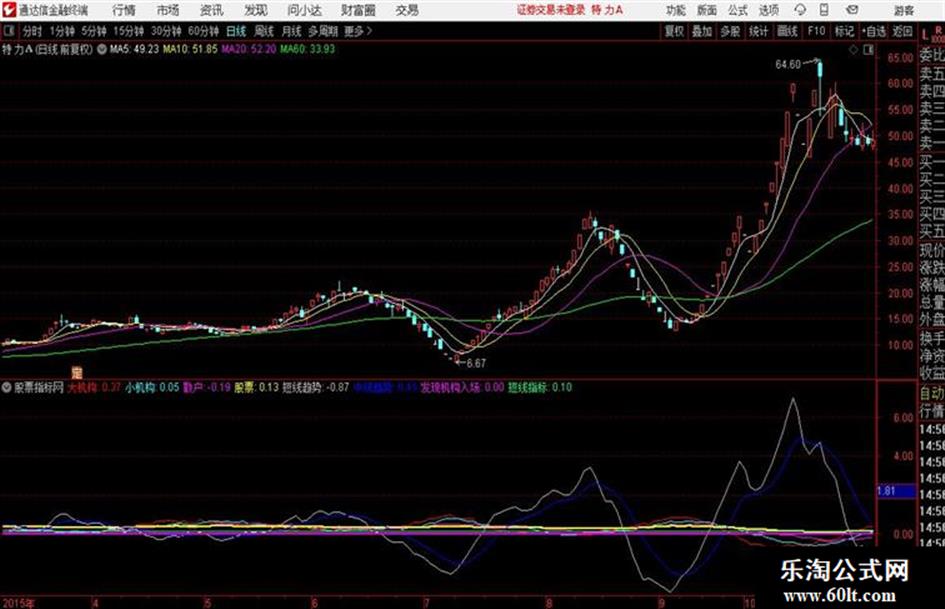This screenshot has height=609, width=945.
Task: Click the blue 1.81 value marker on axis
Action: click(896, 491)
